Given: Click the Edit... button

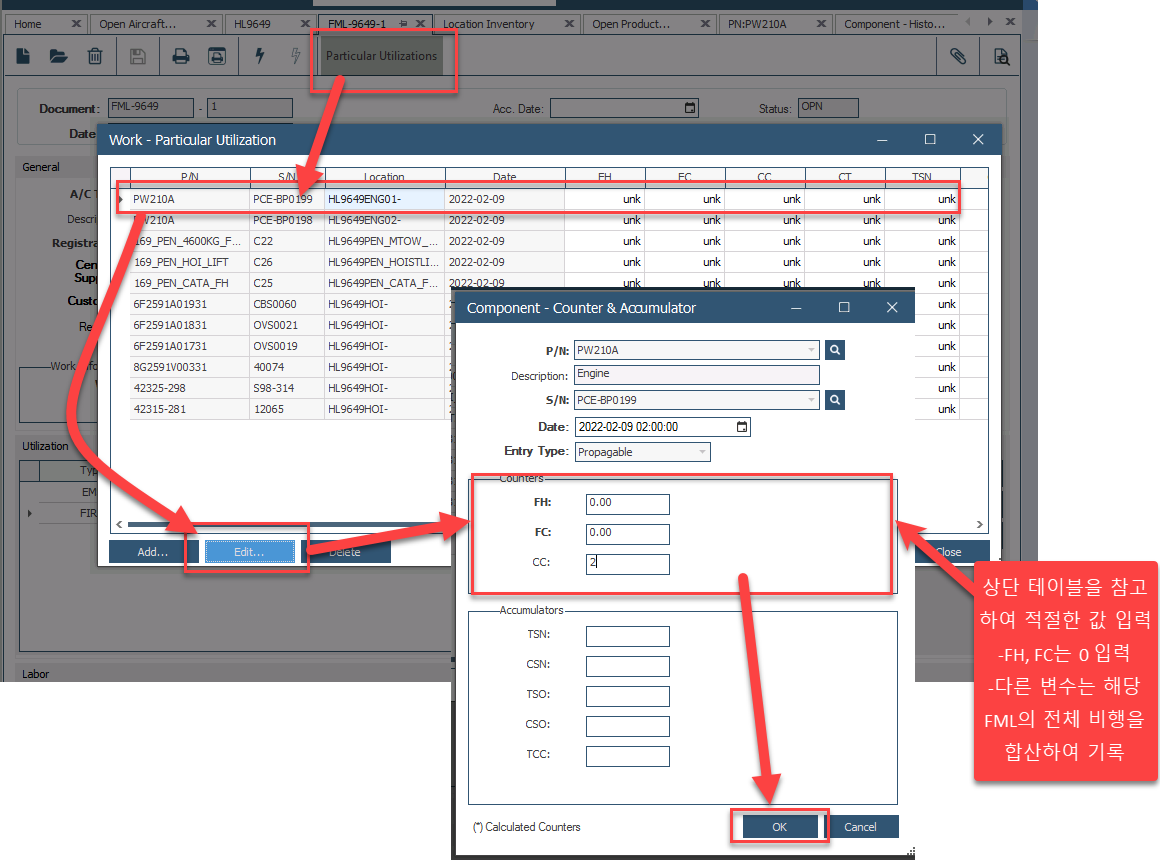Looking at the screenshot, I should tap(249, 552).
